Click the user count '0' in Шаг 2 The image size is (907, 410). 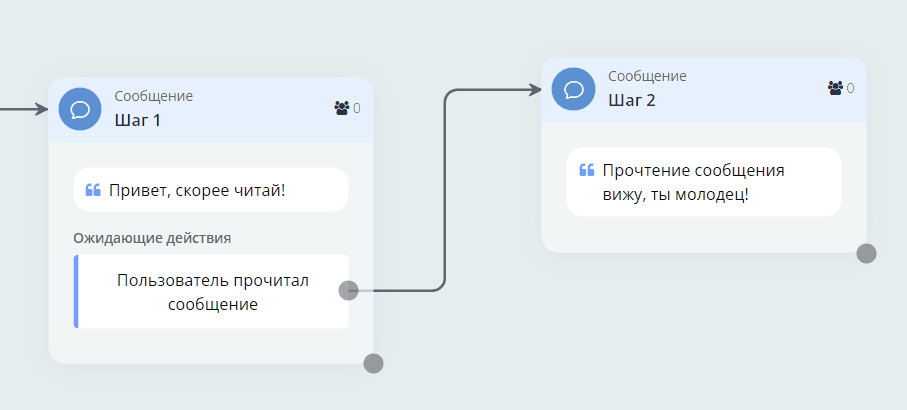(x=851, y=88)
